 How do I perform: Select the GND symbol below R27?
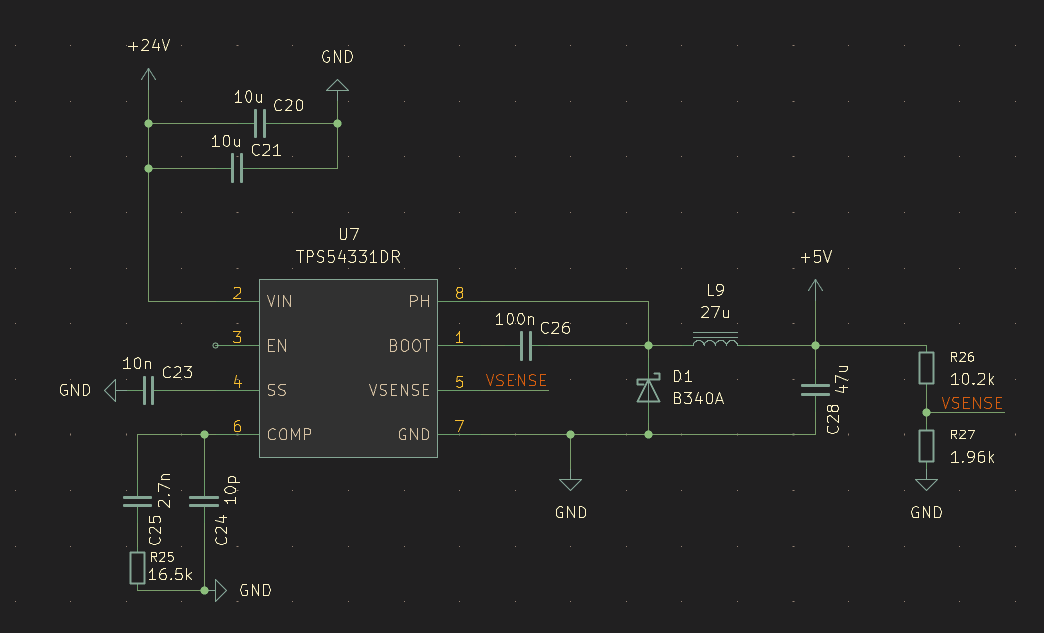(x=927, y=486)
